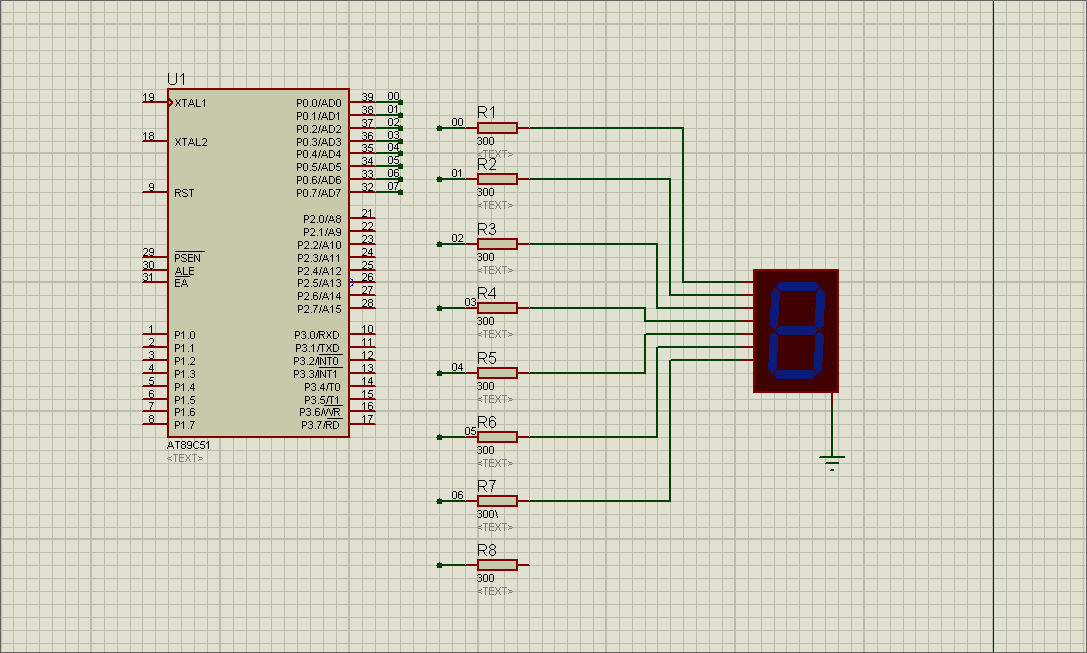Select resistor R7 body
The image size is (1087, 653).
497,500
